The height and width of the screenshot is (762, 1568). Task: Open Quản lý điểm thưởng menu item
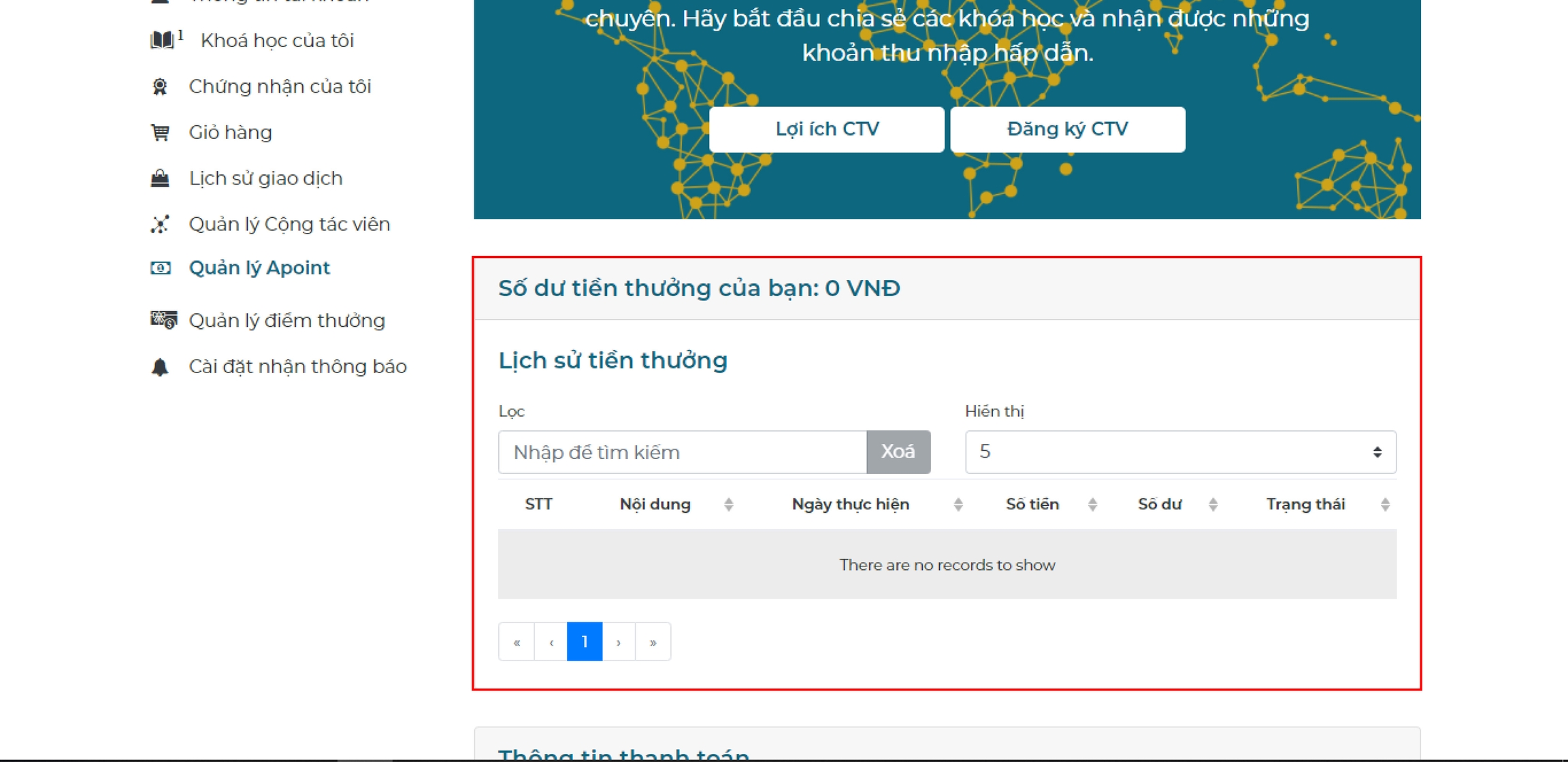click(287, 320)
